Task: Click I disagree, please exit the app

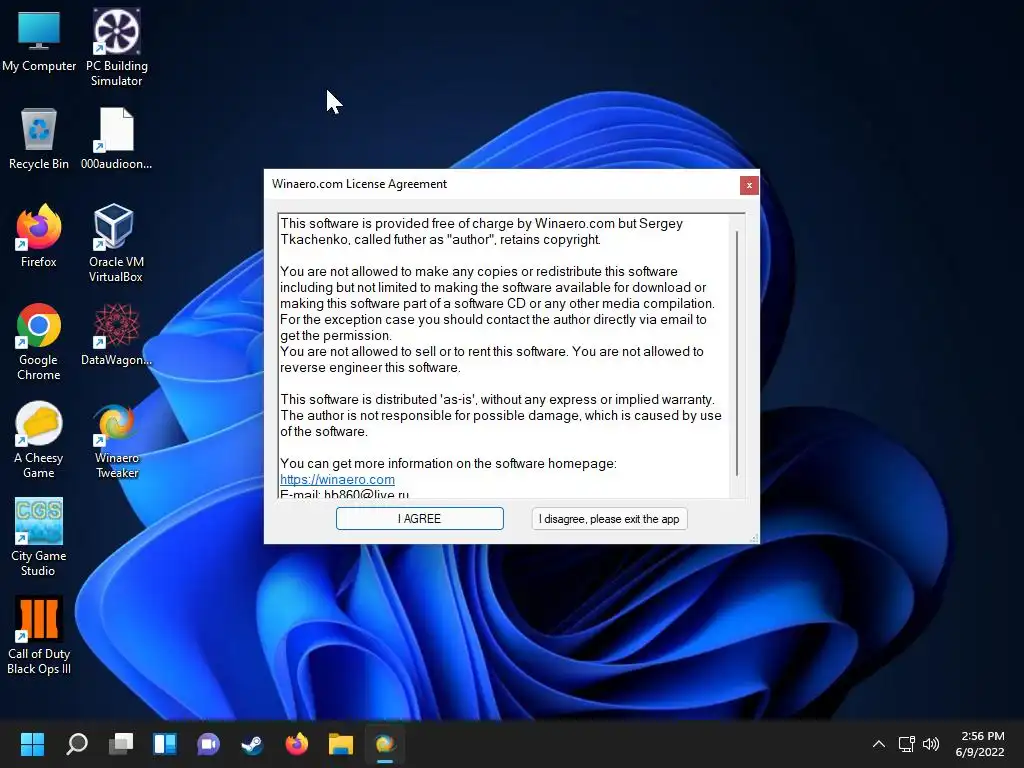Action: click(609, 519)
